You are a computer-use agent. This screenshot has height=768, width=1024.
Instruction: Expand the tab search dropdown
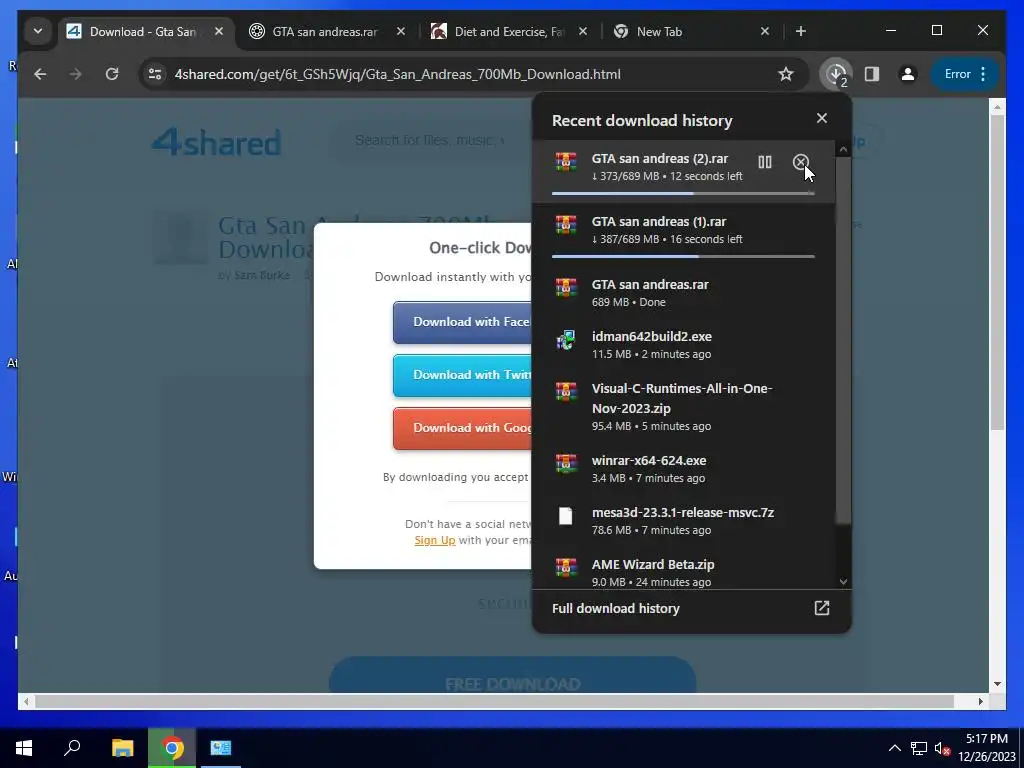[38, 31]
